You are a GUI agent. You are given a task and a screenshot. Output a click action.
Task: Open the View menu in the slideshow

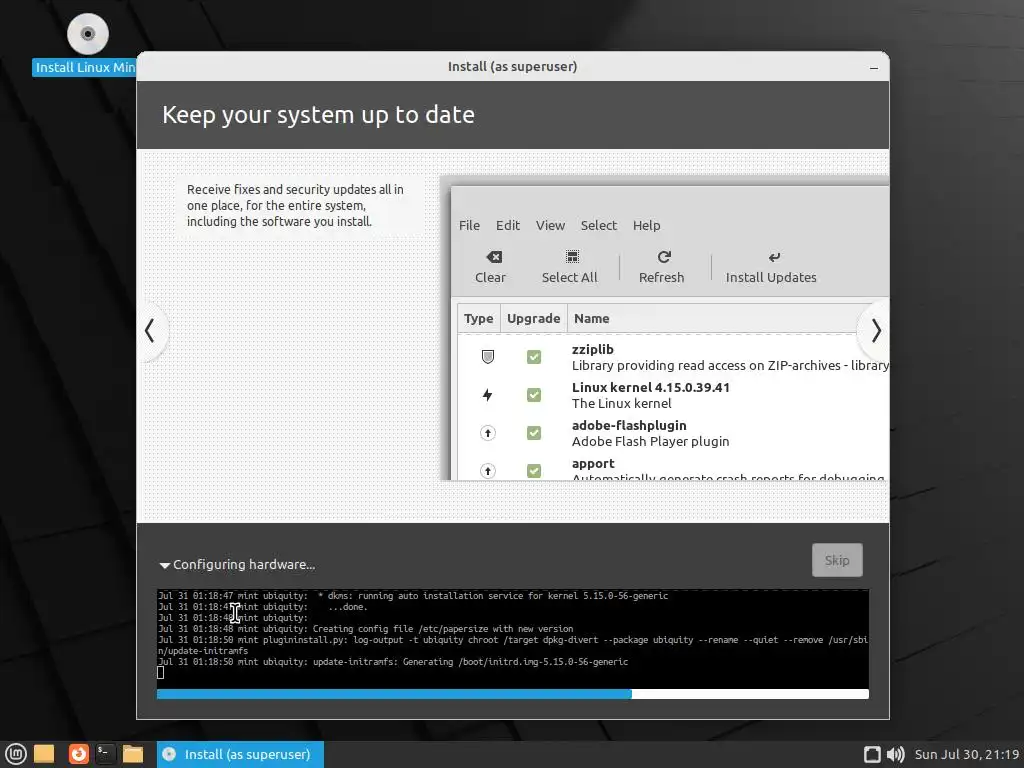(550, 225)
